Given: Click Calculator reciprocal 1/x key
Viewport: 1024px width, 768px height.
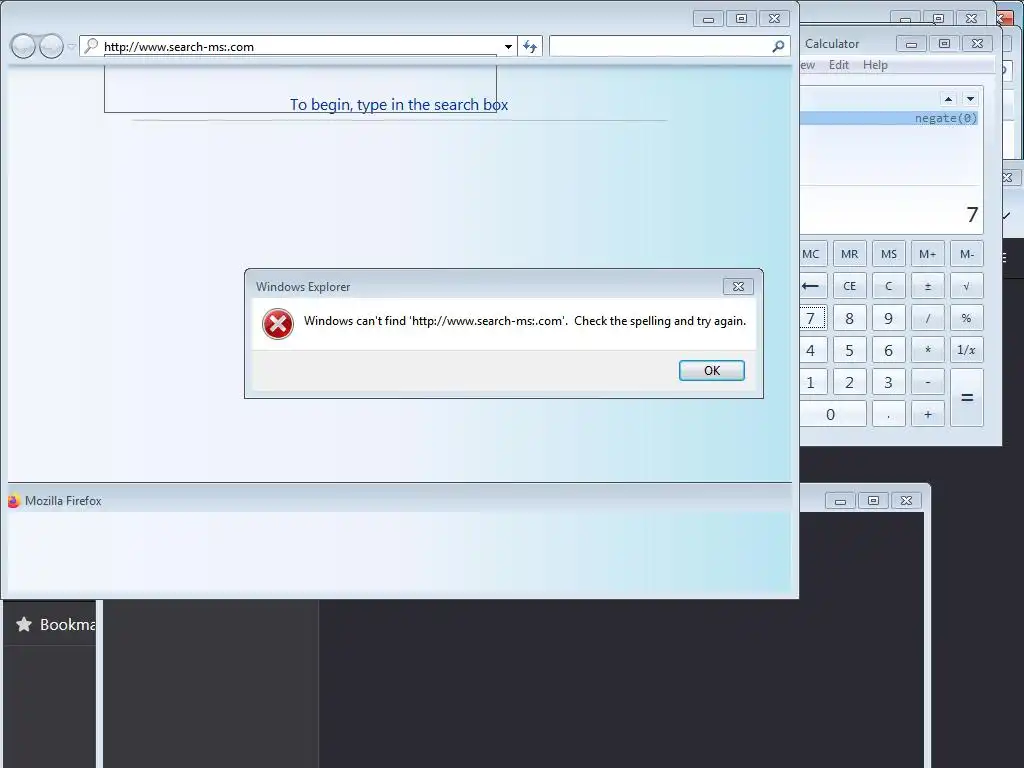Looking at the screenshot, I should (967, 350).
